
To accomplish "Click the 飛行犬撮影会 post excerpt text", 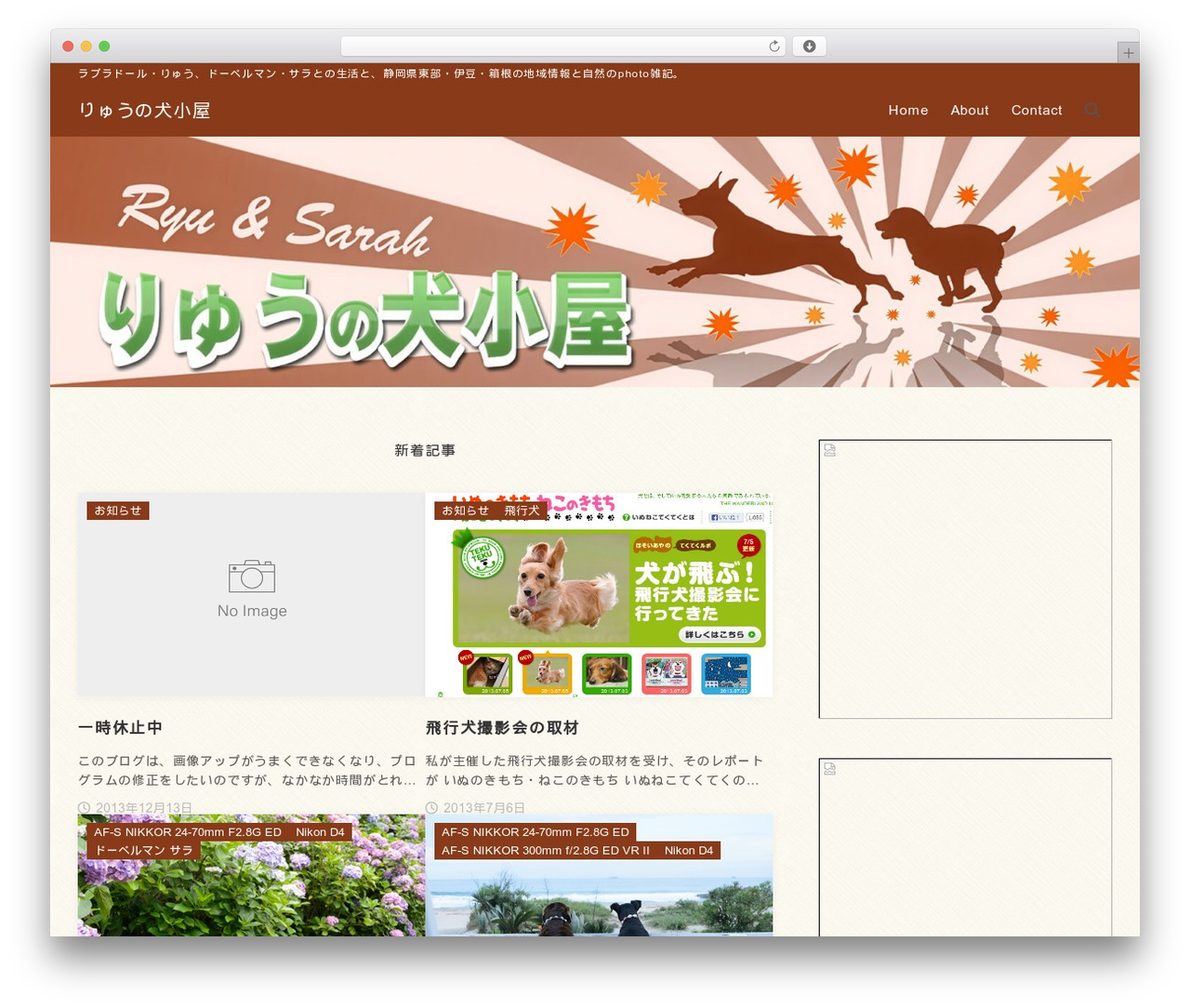I will point(595,770).
